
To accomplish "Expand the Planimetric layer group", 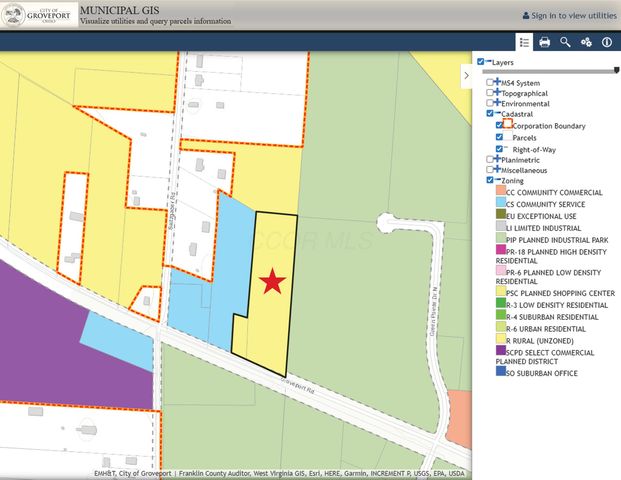I will (x=497, y=159).
